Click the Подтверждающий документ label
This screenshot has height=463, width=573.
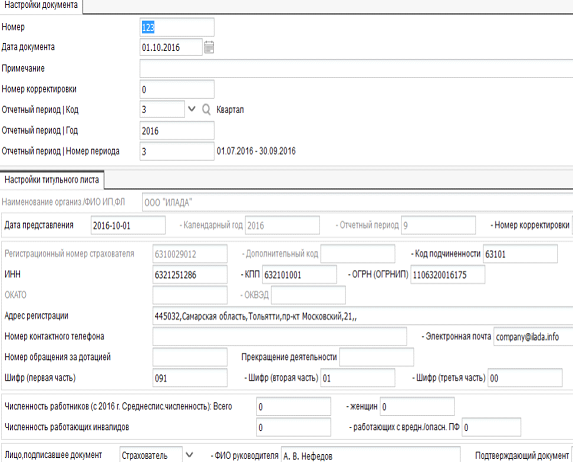(x=522, y=455)
